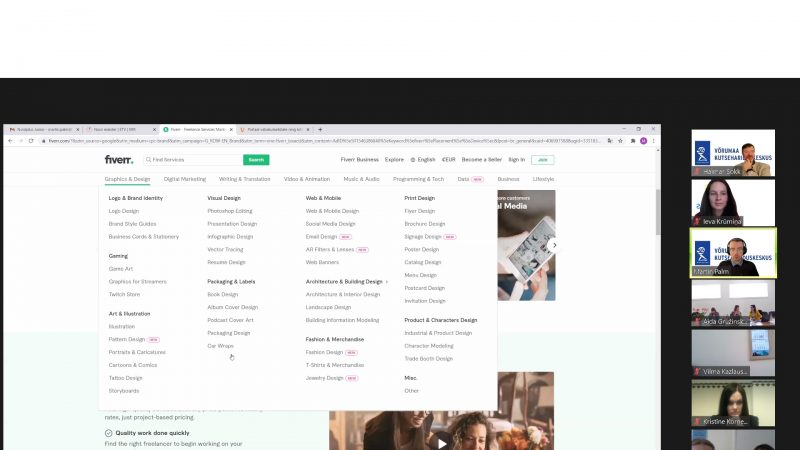Select Pattern Design subcategory
Image resolution: width=800 pixels, height=450 pixels.
127,339
